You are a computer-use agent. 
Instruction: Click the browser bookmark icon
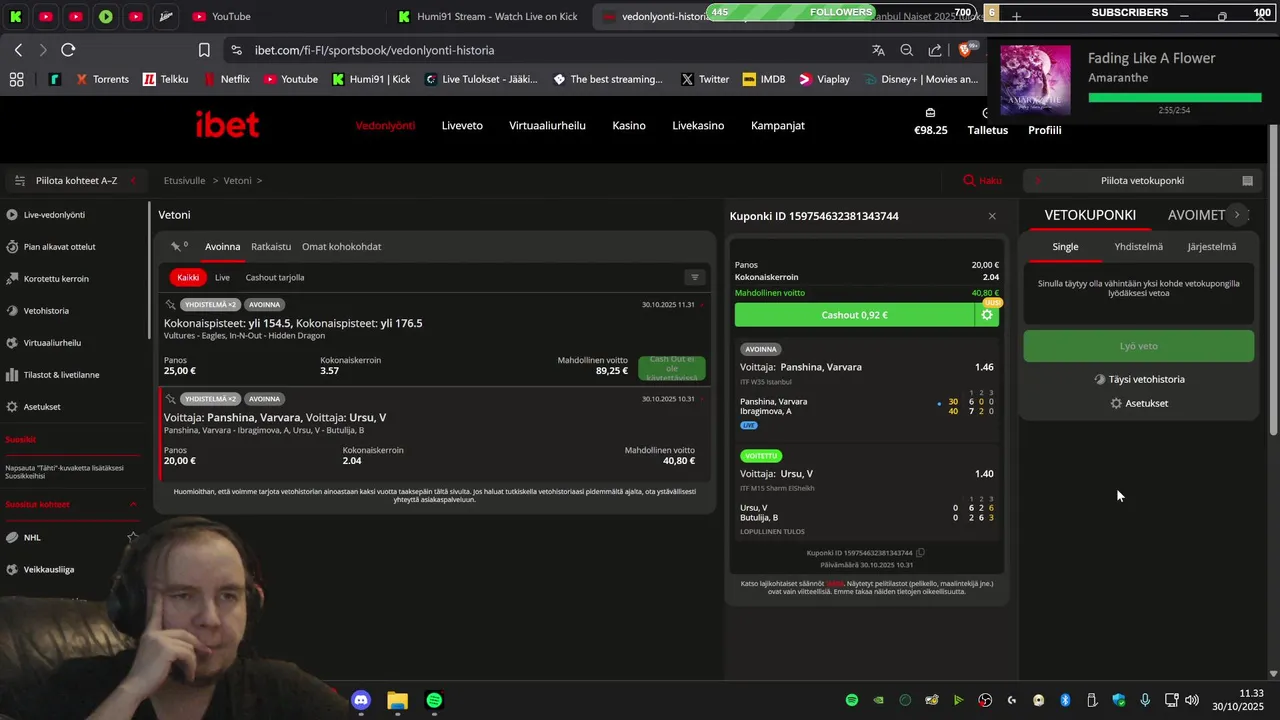click(204, 50)
